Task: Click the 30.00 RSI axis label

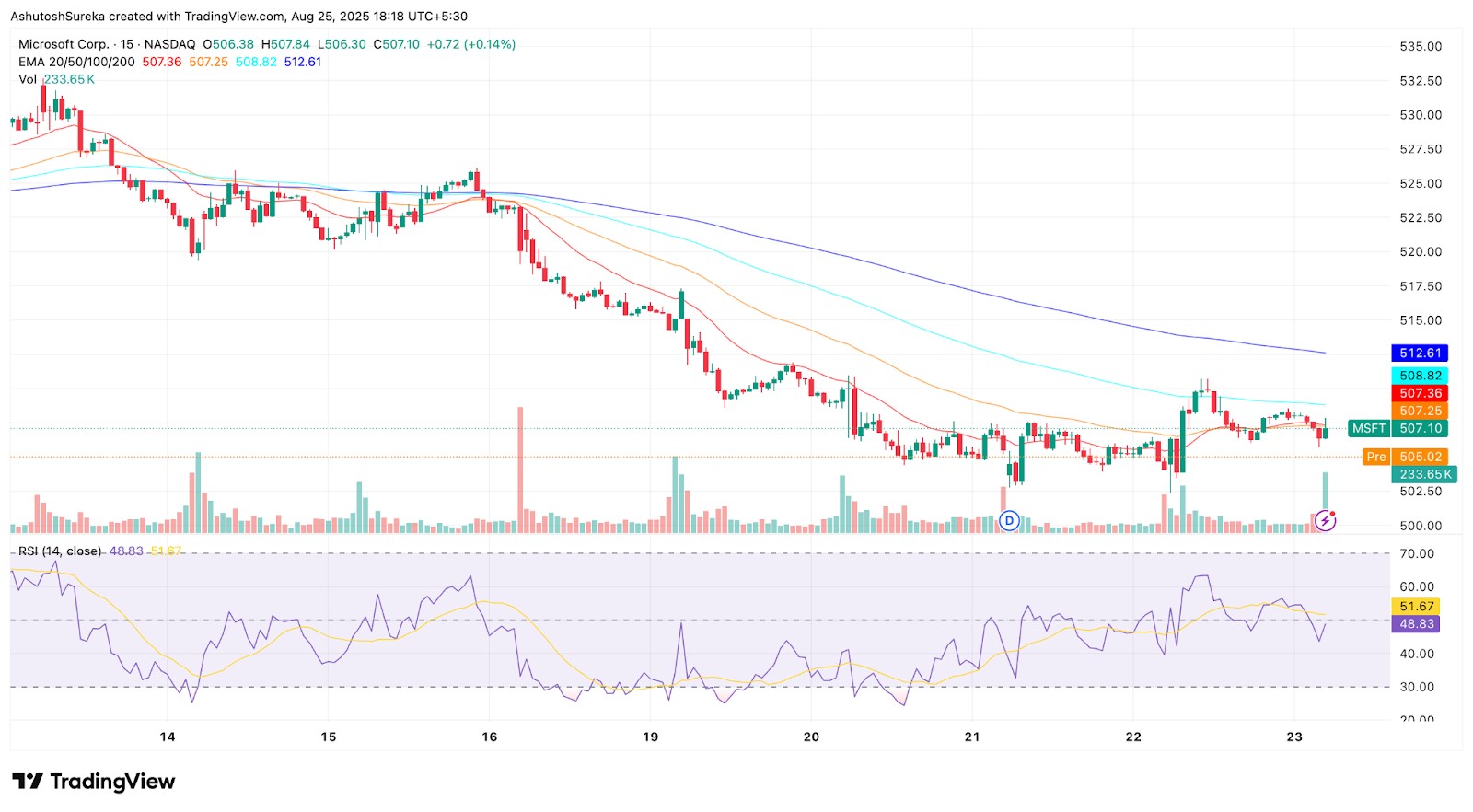Action: 1417,687
